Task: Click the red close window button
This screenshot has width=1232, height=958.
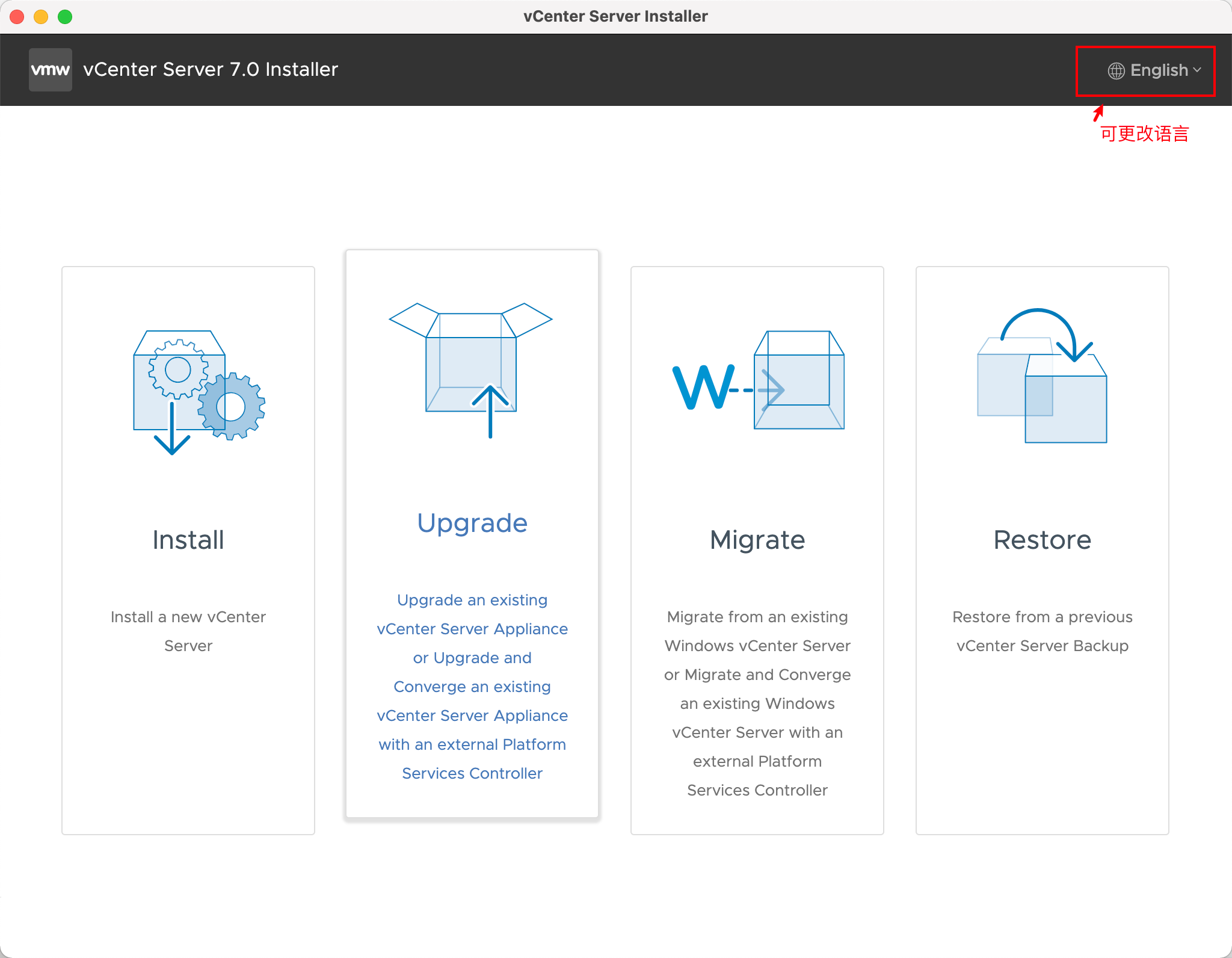Action: coord(17,17)
